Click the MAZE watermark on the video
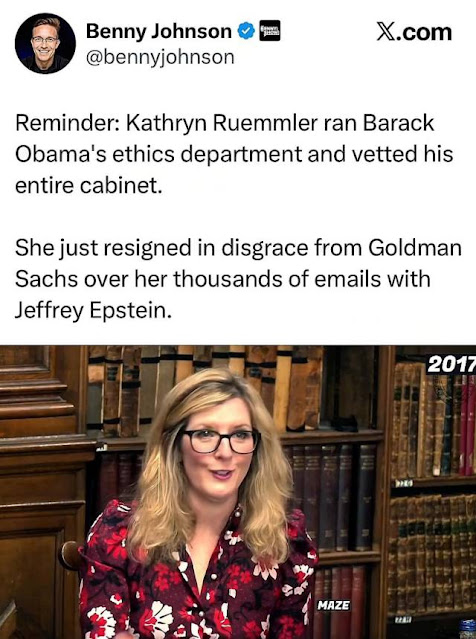This screenshot has width=476, height=639. pos(333,605)
